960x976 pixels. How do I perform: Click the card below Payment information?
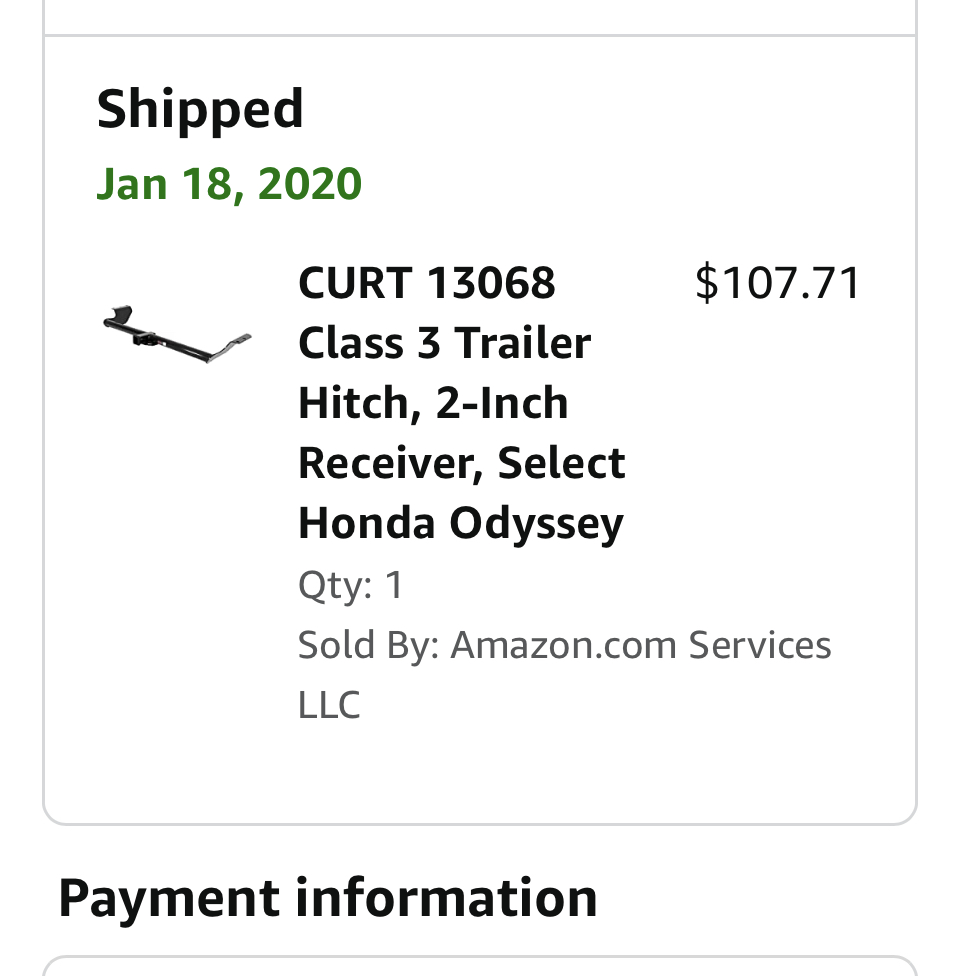[x=480, y=966]
